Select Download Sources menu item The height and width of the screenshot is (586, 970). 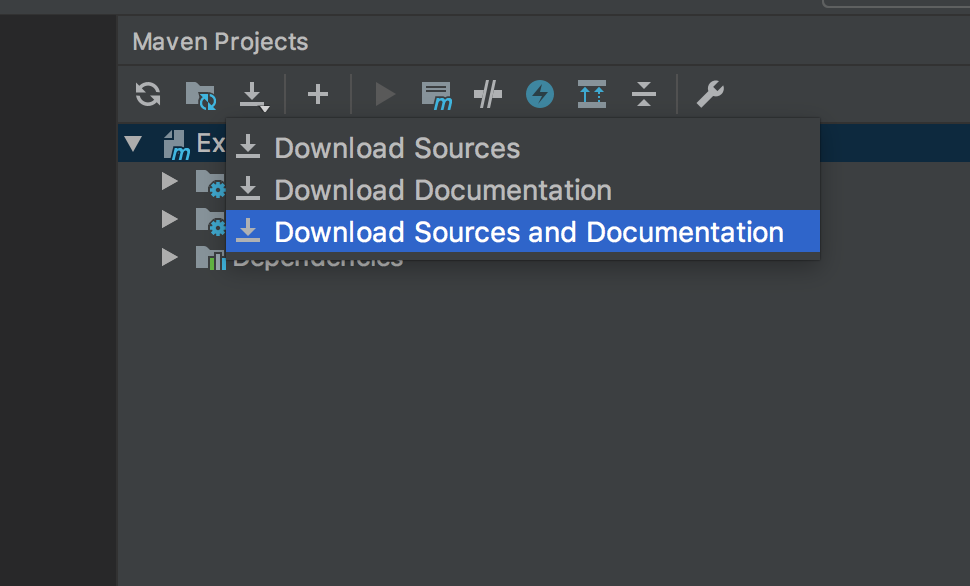tap(523, 148)
